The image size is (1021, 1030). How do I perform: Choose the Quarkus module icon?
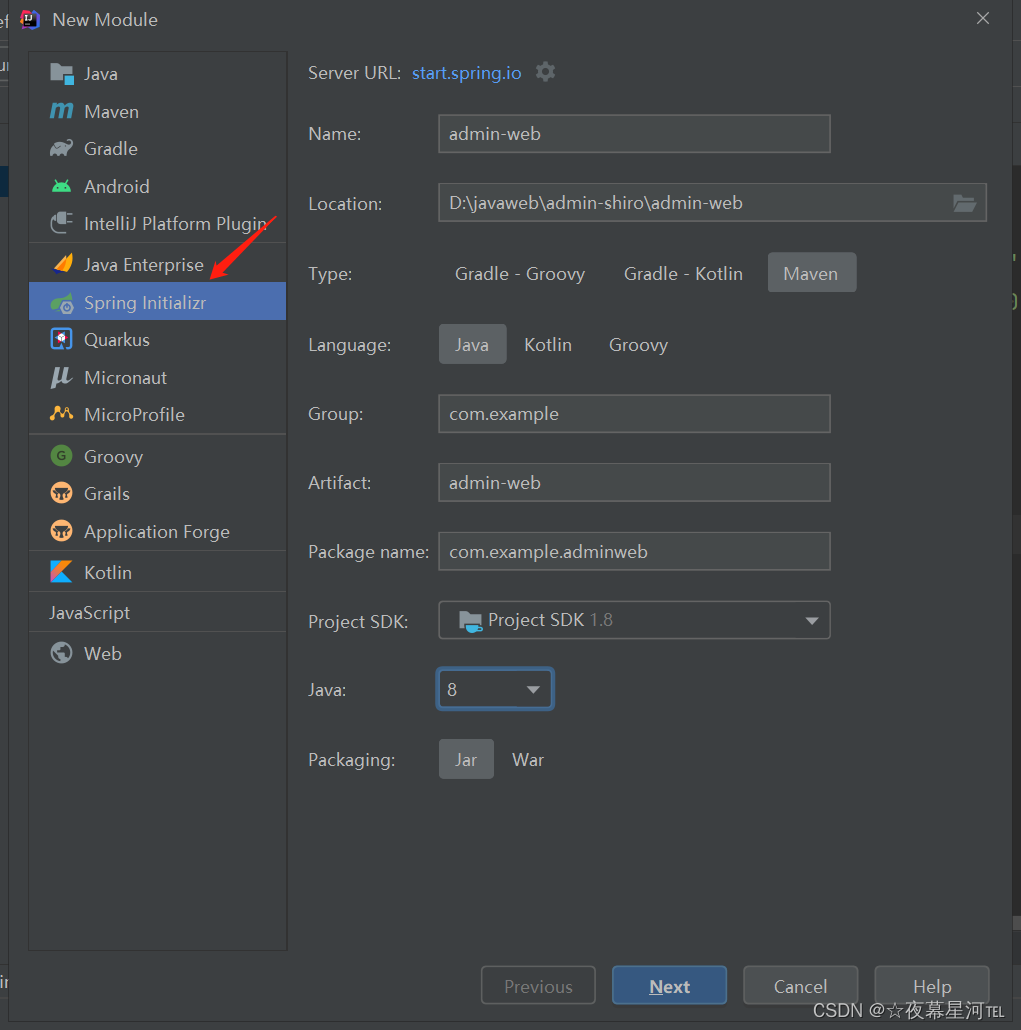tap(62, 340)
